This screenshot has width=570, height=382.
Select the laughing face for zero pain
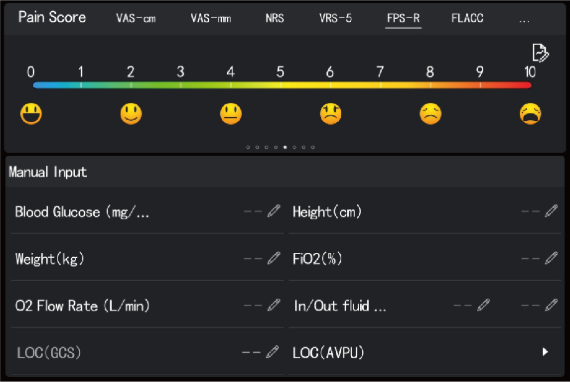tap(31, 114)
